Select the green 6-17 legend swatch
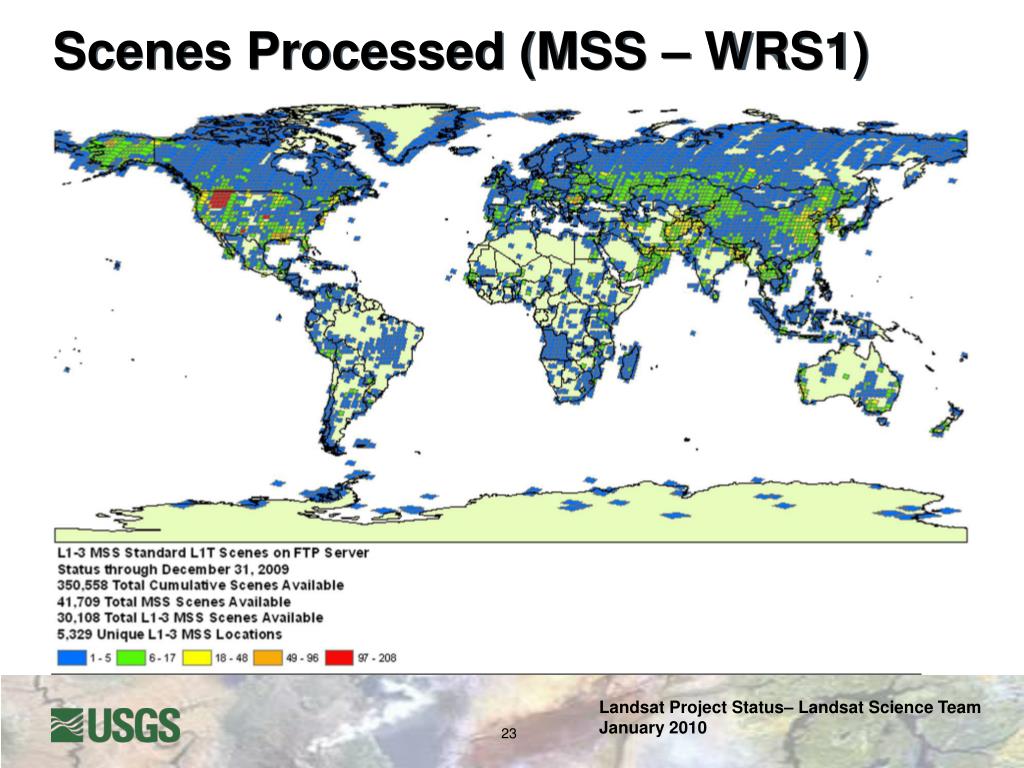The height and width of the screenshot is (768, 1024). click(x=131, y=658)
